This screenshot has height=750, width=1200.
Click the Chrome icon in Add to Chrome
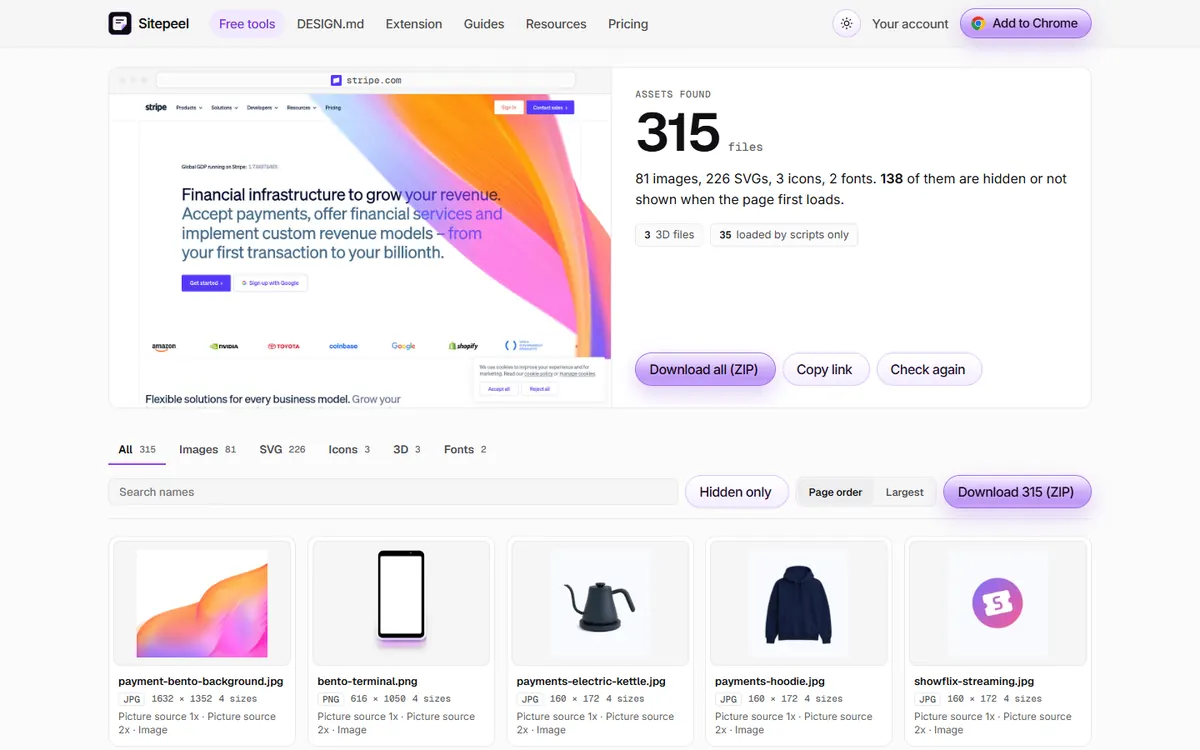pos(978,23)
